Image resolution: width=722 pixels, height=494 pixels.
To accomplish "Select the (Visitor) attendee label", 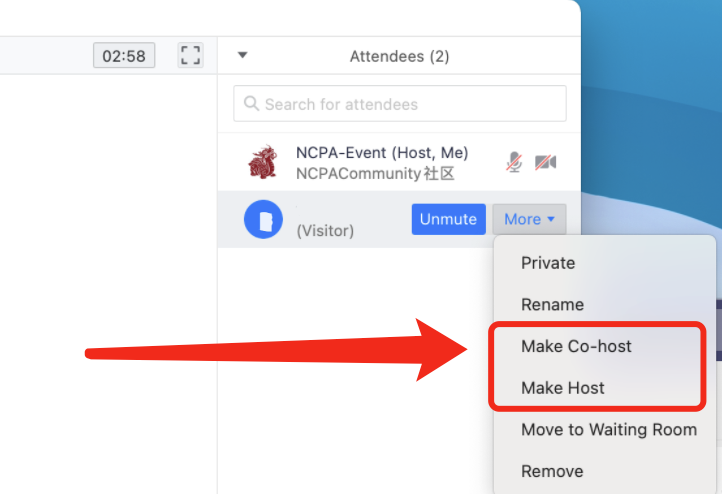I will click(x=325, y=231).
